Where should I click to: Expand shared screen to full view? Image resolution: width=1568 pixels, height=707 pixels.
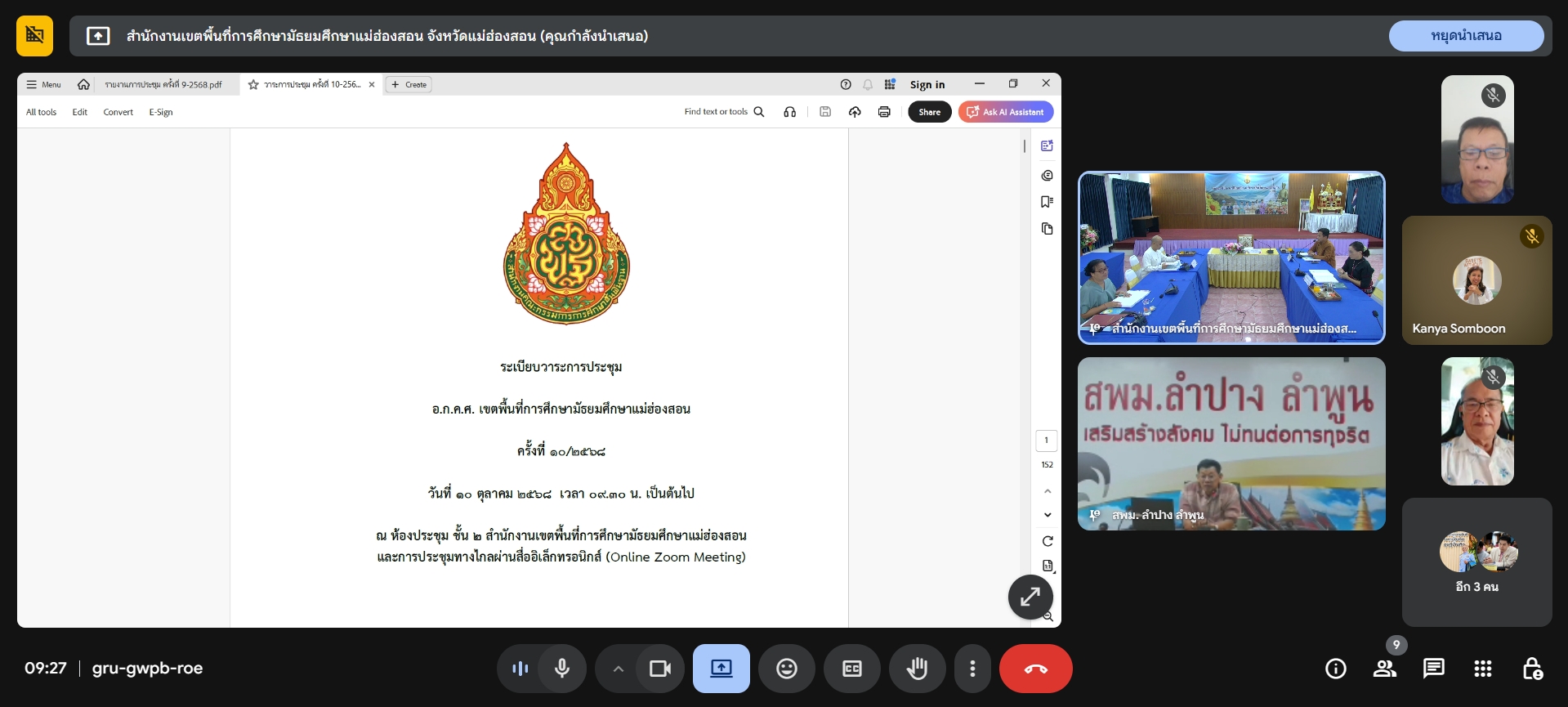click(1030, 597)
